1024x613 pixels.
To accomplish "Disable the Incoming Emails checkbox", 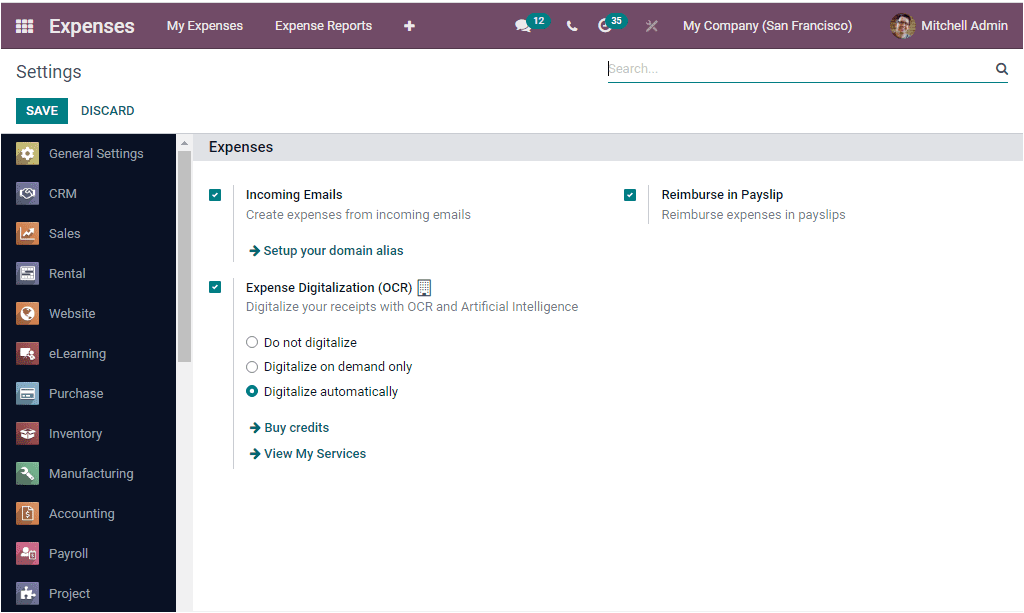I will coord(215,195).
